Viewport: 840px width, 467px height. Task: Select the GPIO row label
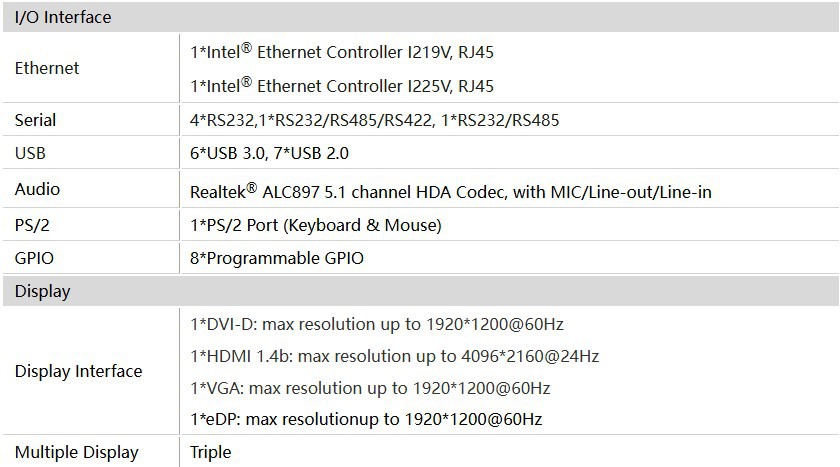(x=34, y=258)
